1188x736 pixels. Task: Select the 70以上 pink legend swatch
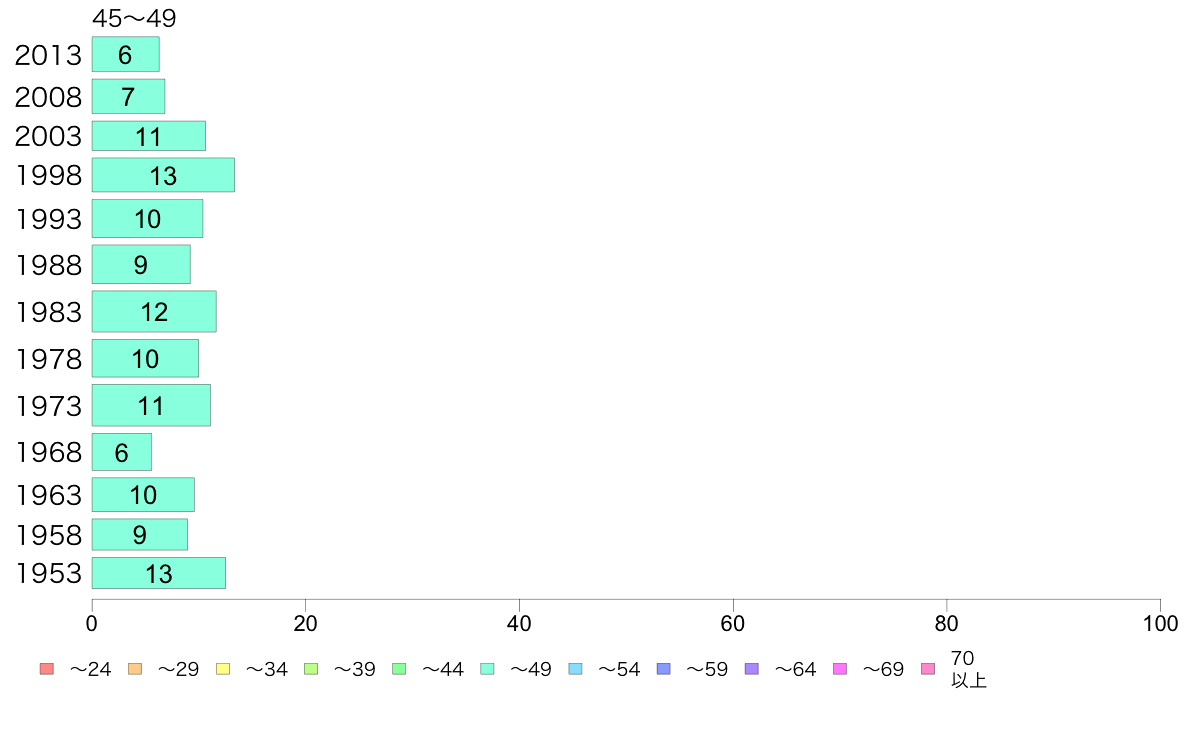tap(928, 669)
